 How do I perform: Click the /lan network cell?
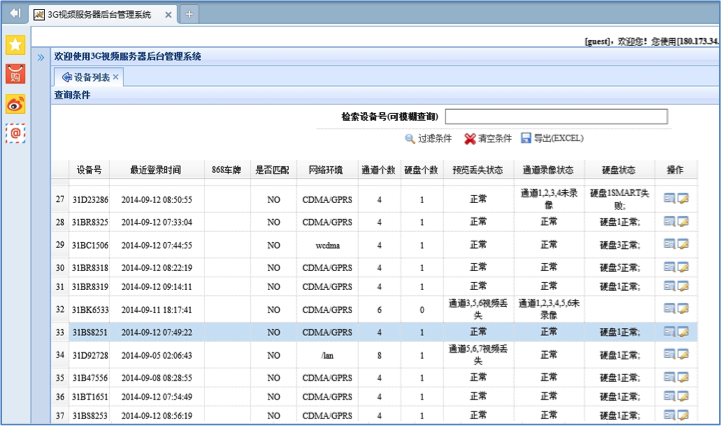coord(327,355)
